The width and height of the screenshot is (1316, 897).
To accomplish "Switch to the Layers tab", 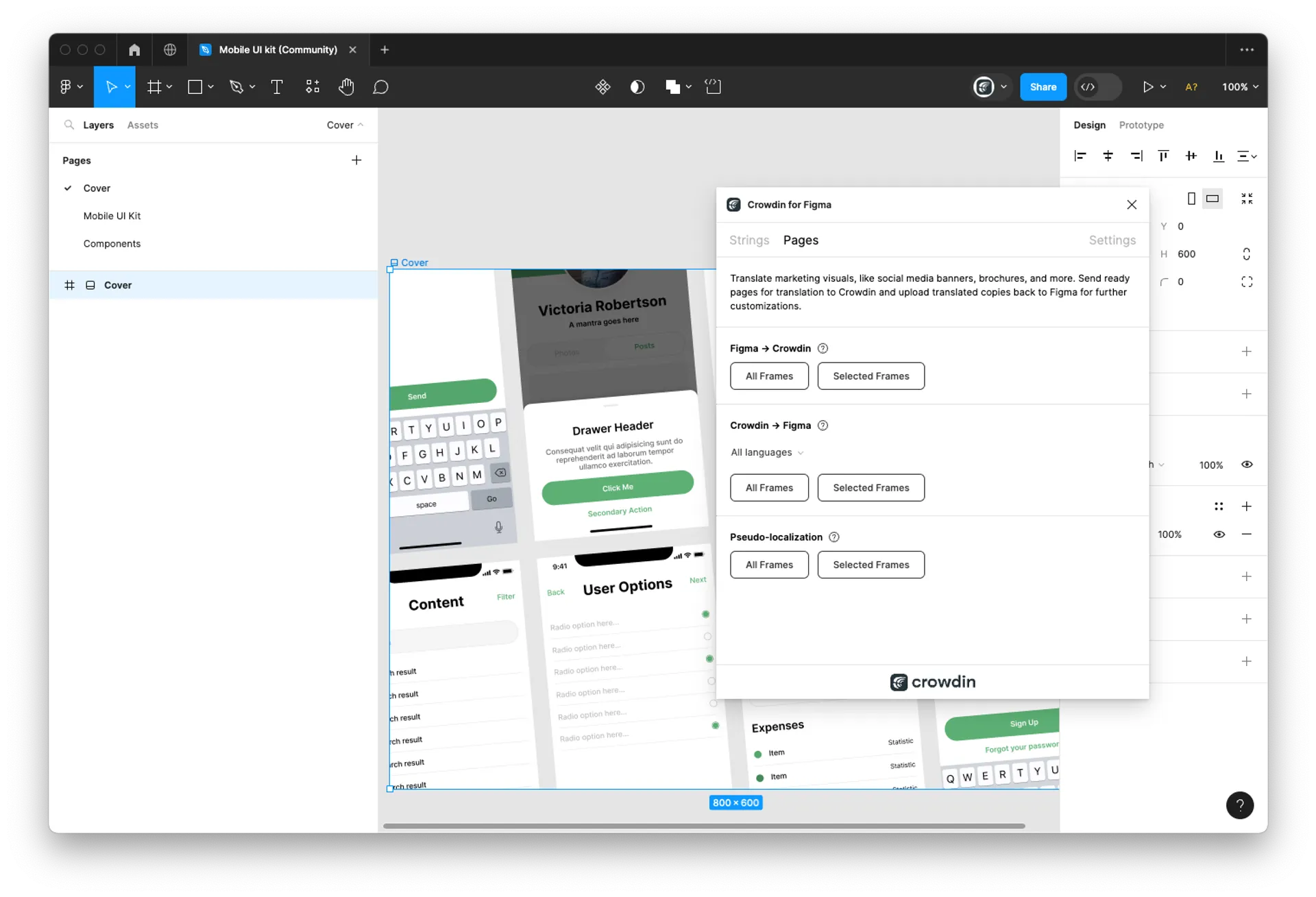I will tap(98, 125).
